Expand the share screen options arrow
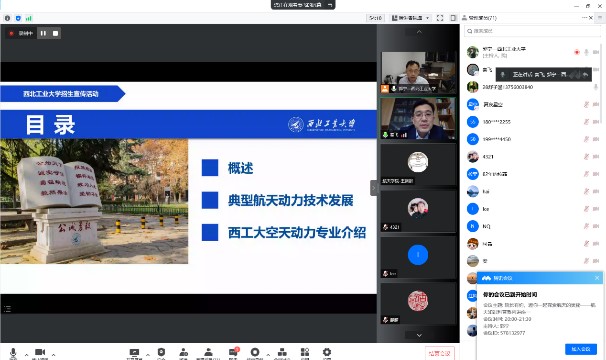 (148, 354)
